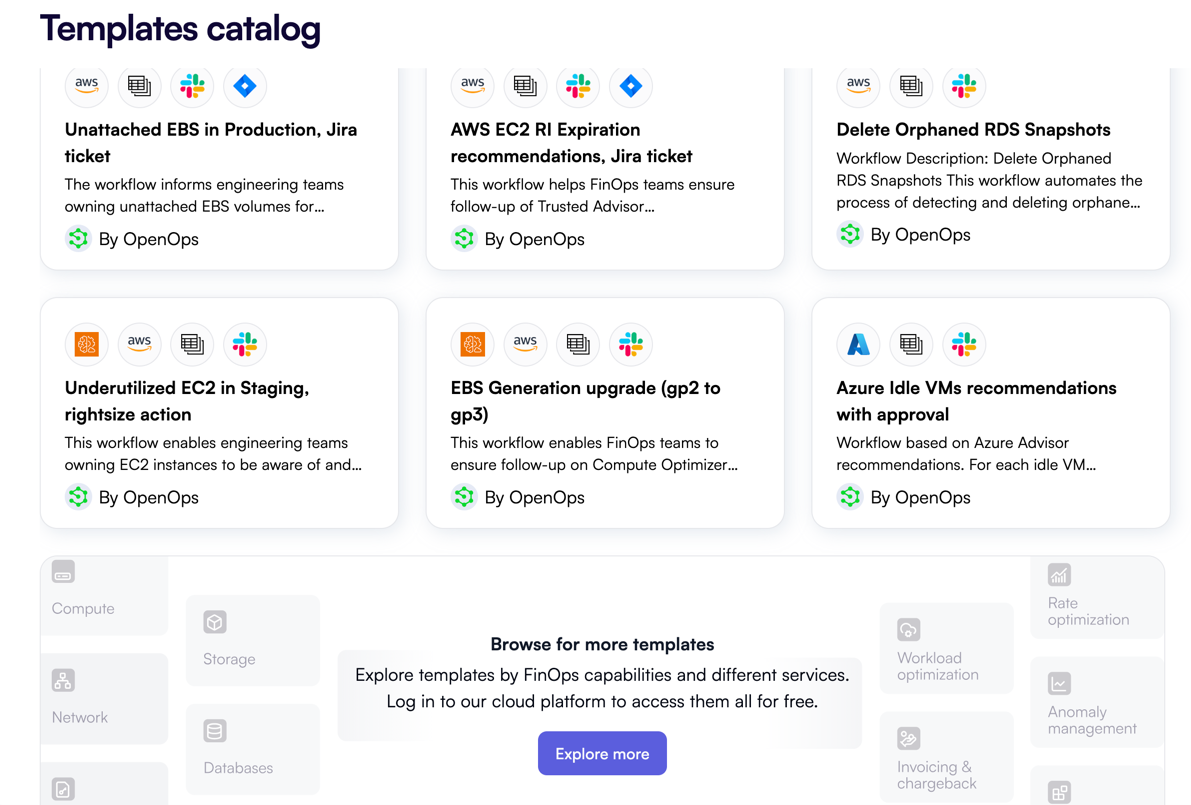Open Unattached EBS in Production template title
Image resolution: width=1191 pixels, height=805 pixels.
(x=211, y=143)
